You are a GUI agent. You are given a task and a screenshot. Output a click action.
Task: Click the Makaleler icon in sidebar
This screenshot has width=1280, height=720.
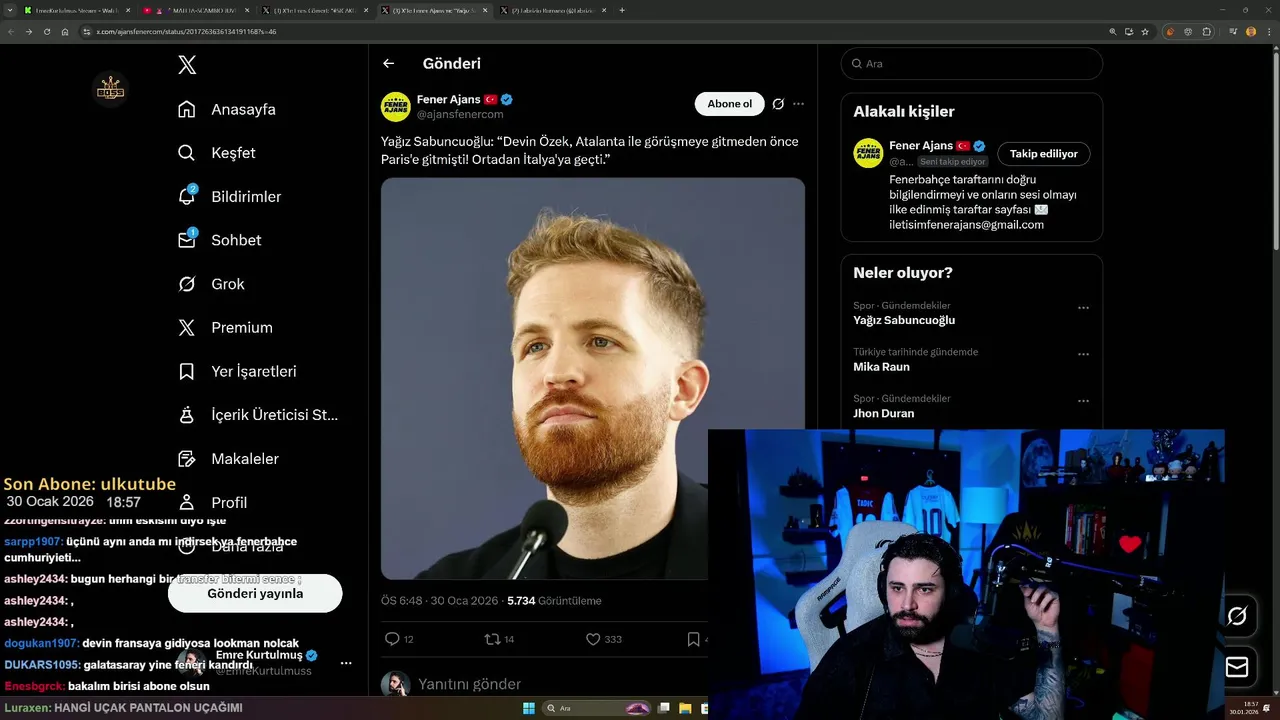187,459
